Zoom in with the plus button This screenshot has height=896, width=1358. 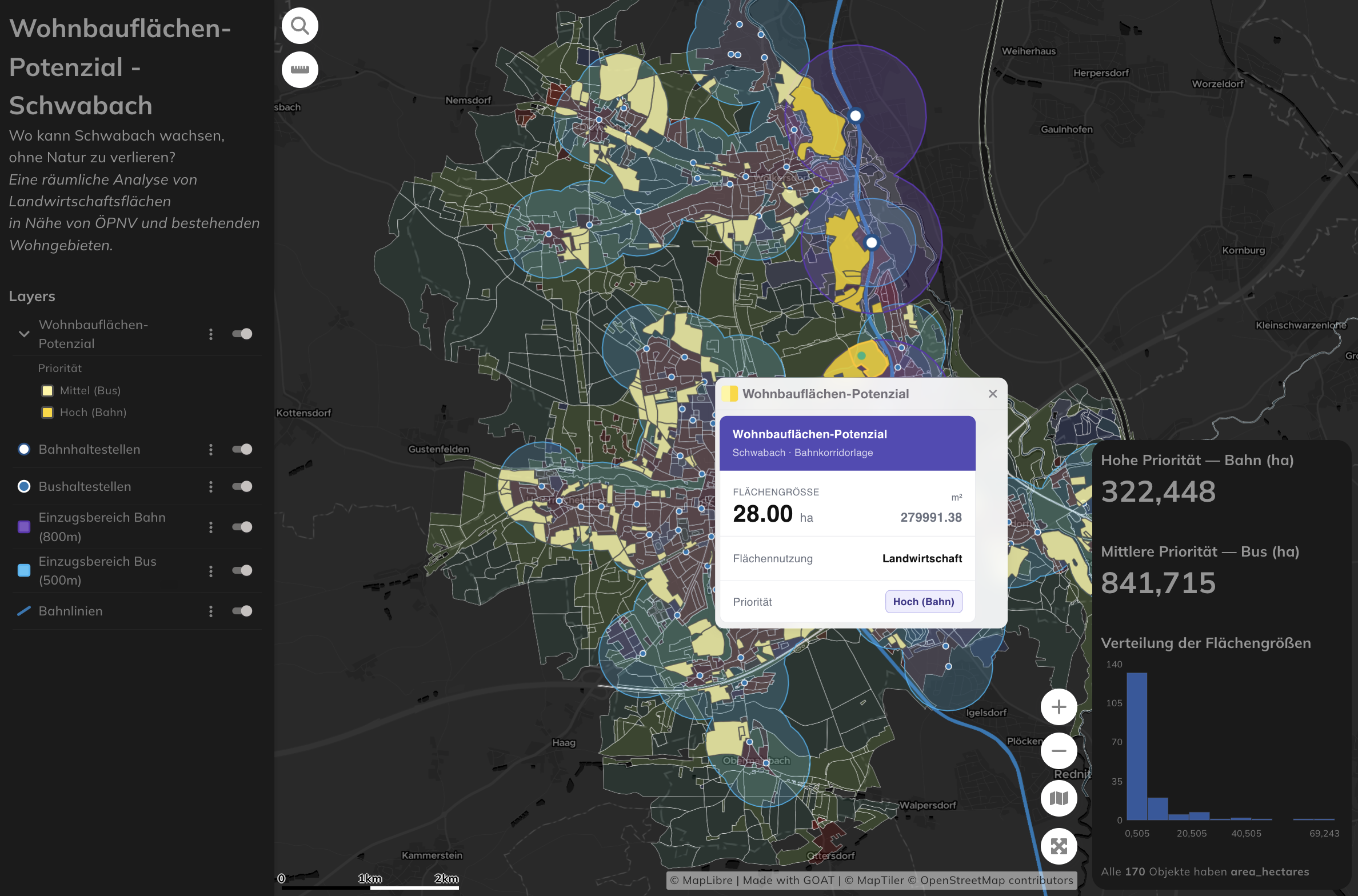pos(1059,707)
